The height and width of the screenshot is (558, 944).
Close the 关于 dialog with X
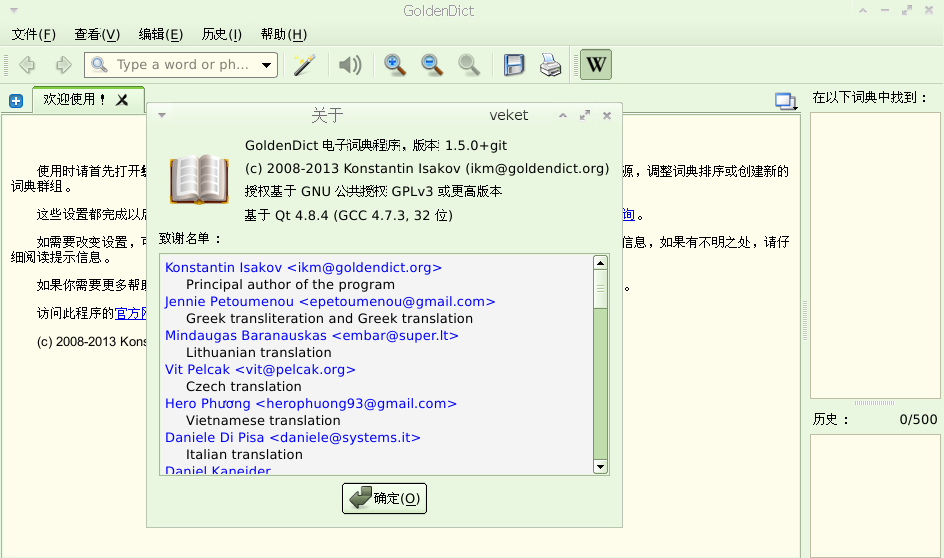[607, 116]
